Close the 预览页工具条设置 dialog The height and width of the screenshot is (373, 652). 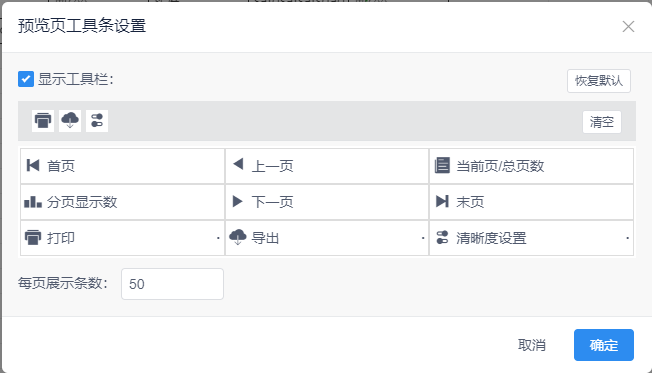(628, 27)
